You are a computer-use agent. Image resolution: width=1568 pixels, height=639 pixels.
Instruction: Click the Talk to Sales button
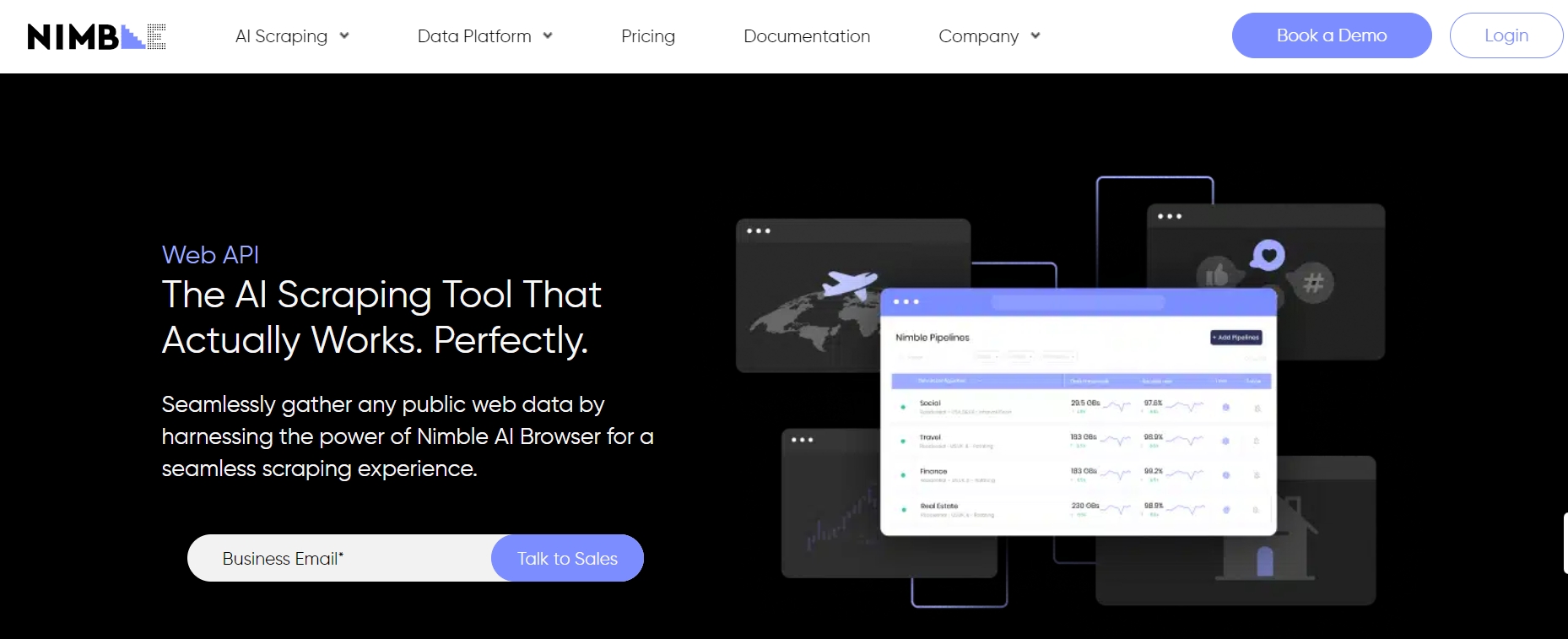[567, 558]
